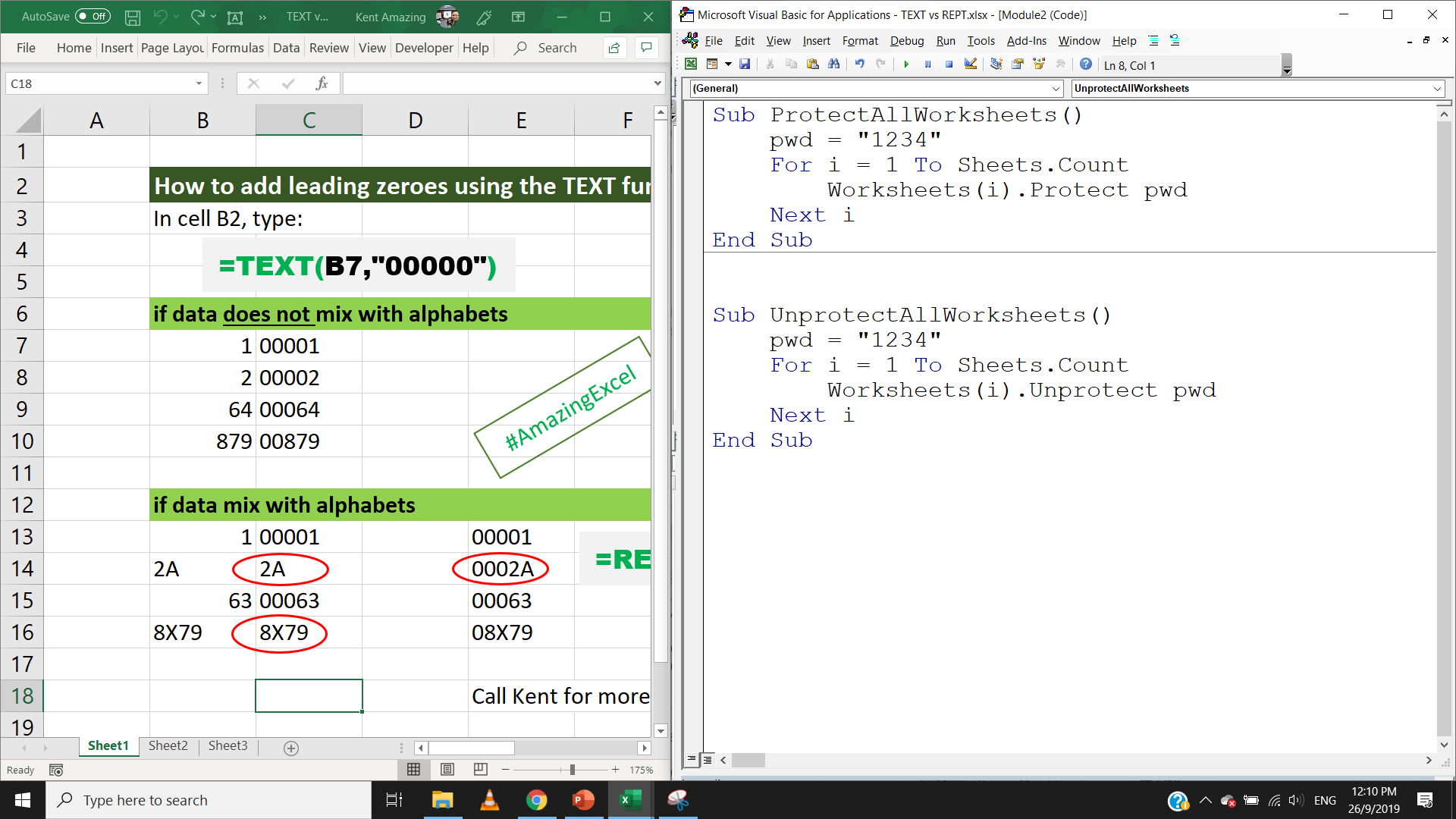
Task: Toggle Full Module View button in VBA window
Action: click(707, 759)
